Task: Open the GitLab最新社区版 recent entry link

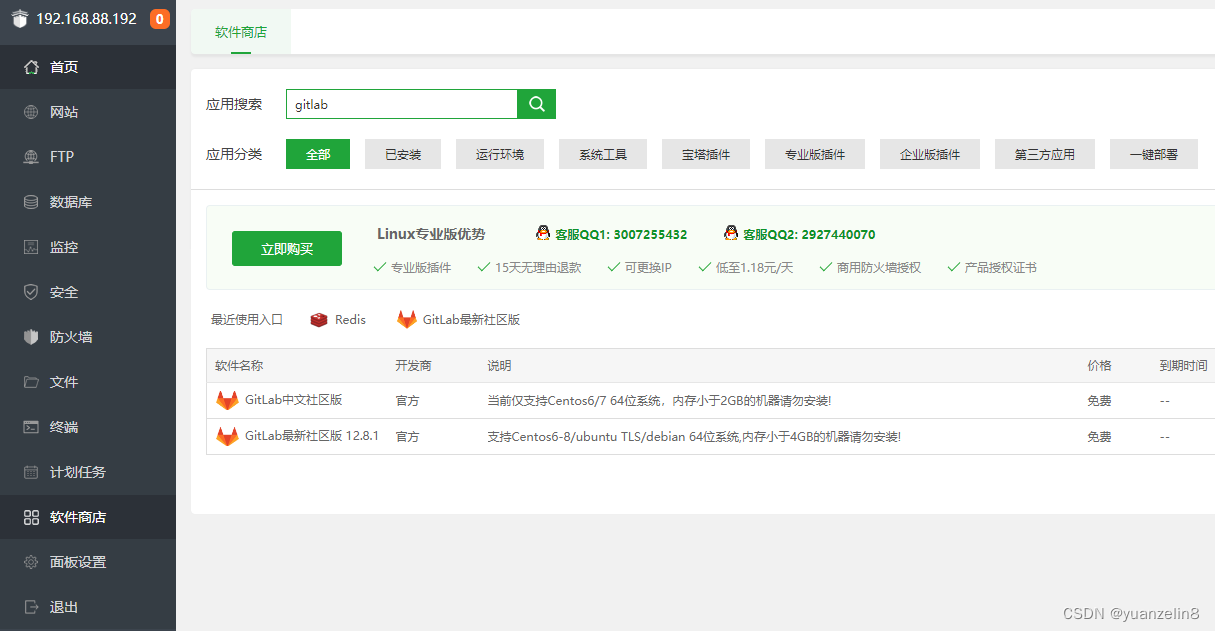Action: [471, 320]
